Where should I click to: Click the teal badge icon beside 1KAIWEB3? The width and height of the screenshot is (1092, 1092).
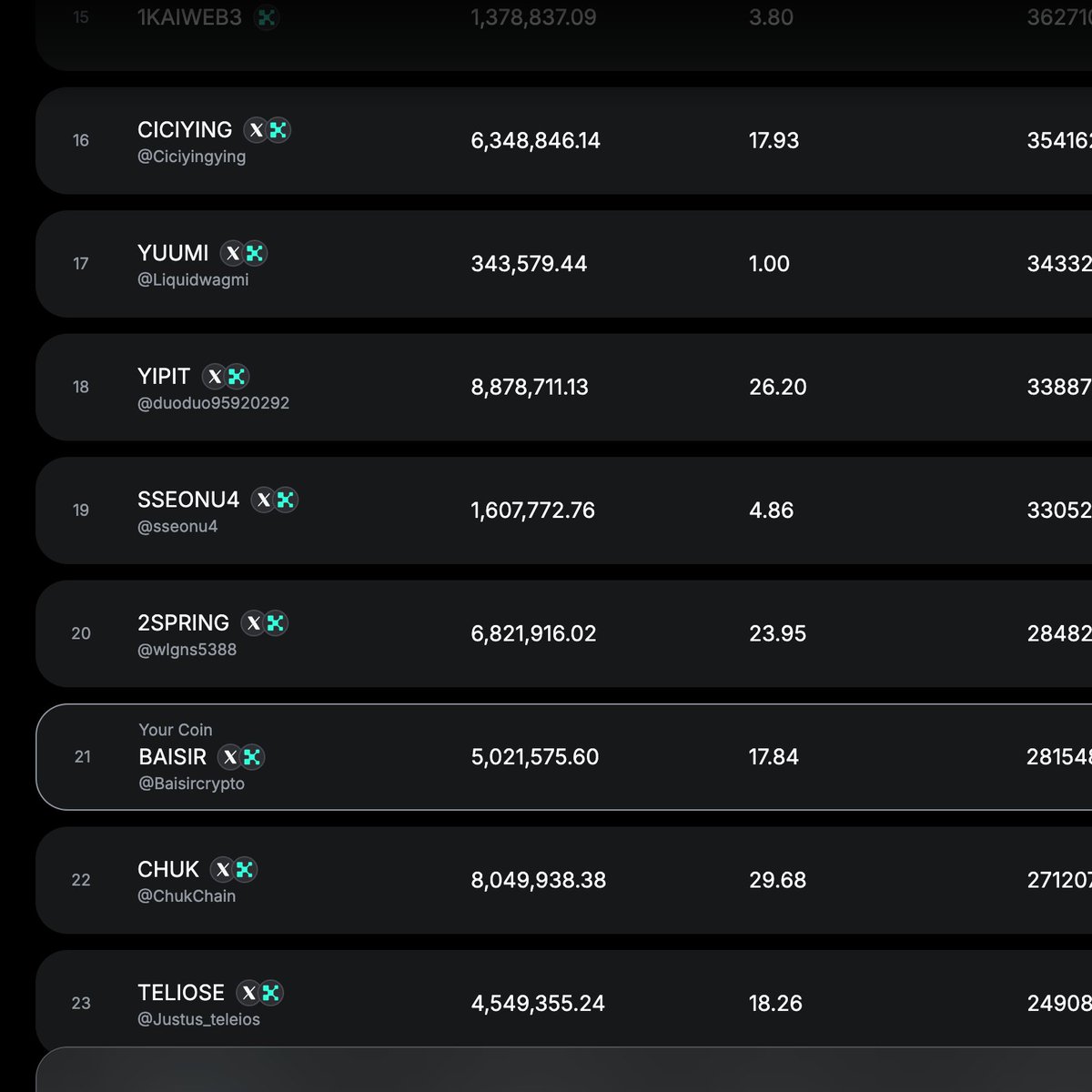pyautogui.click(x=266, y=17)
